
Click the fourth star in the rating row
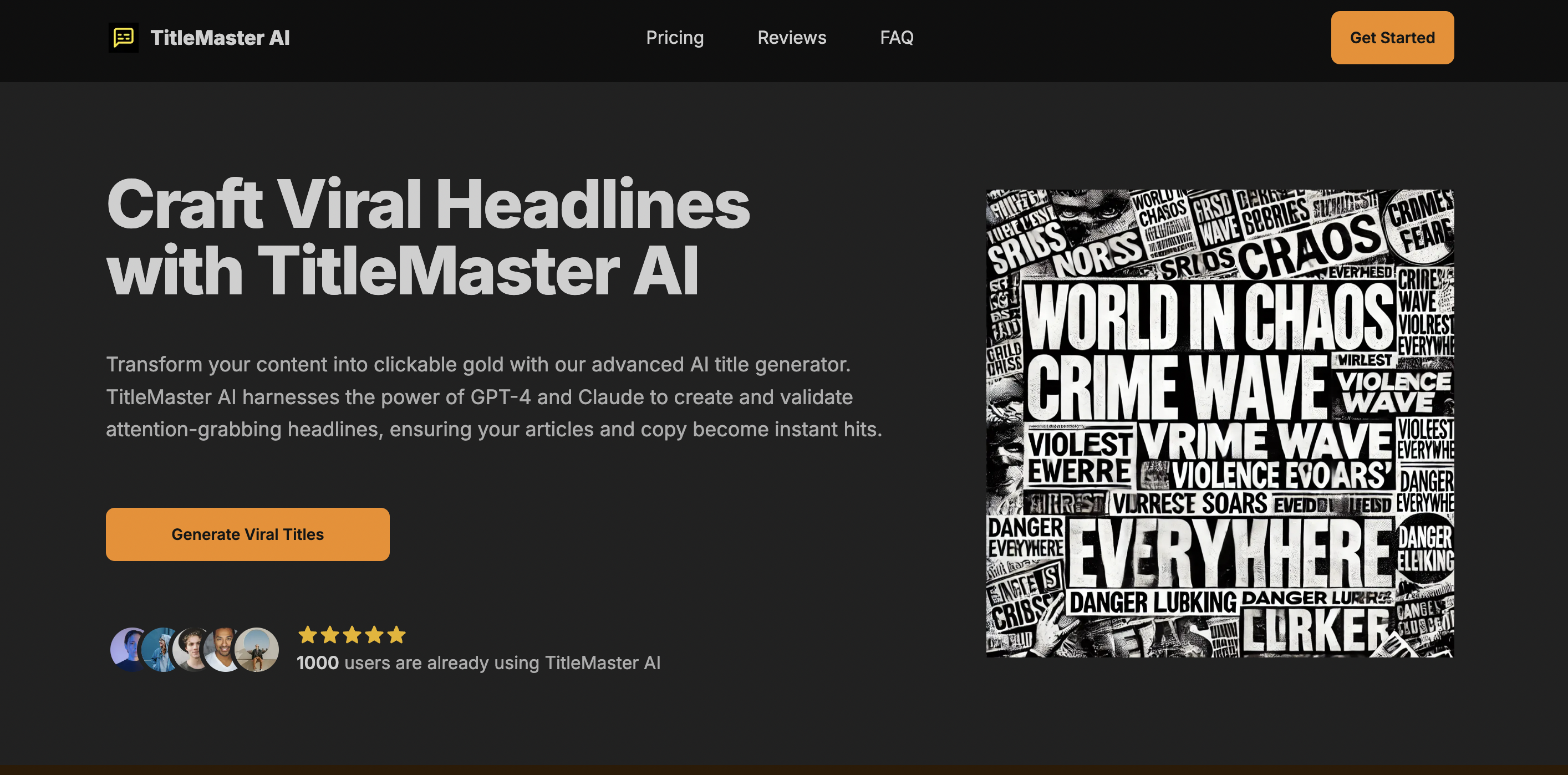click(376, 635)
